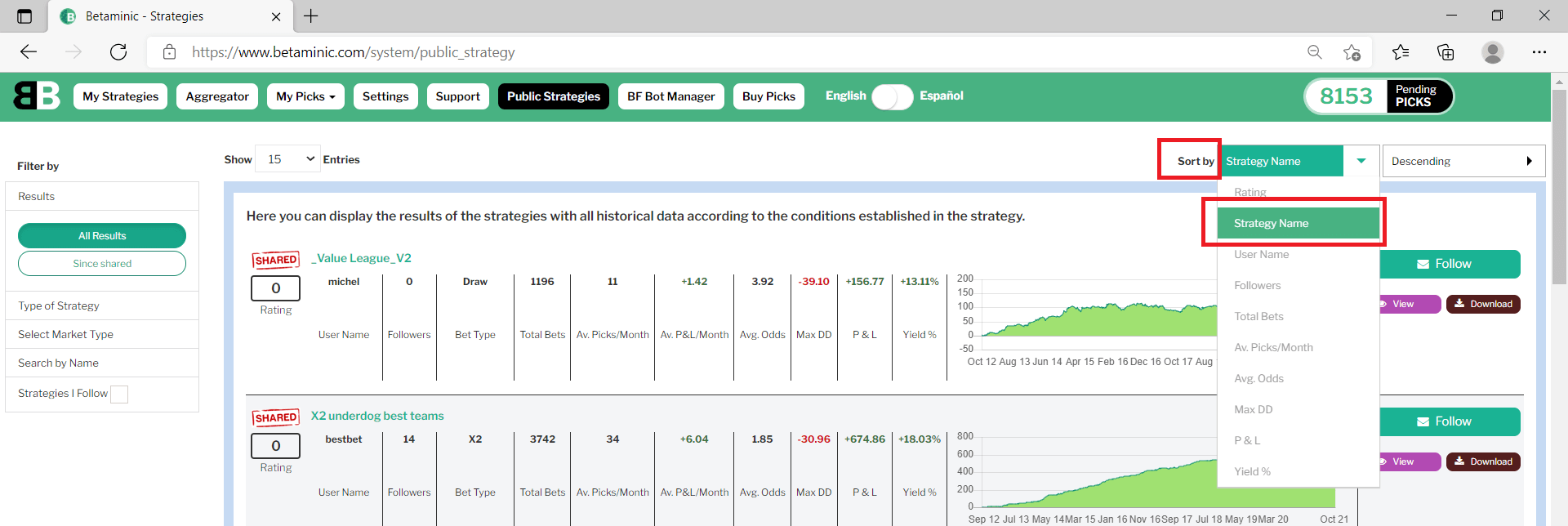Click the rating box of X2 underdog

276,446
